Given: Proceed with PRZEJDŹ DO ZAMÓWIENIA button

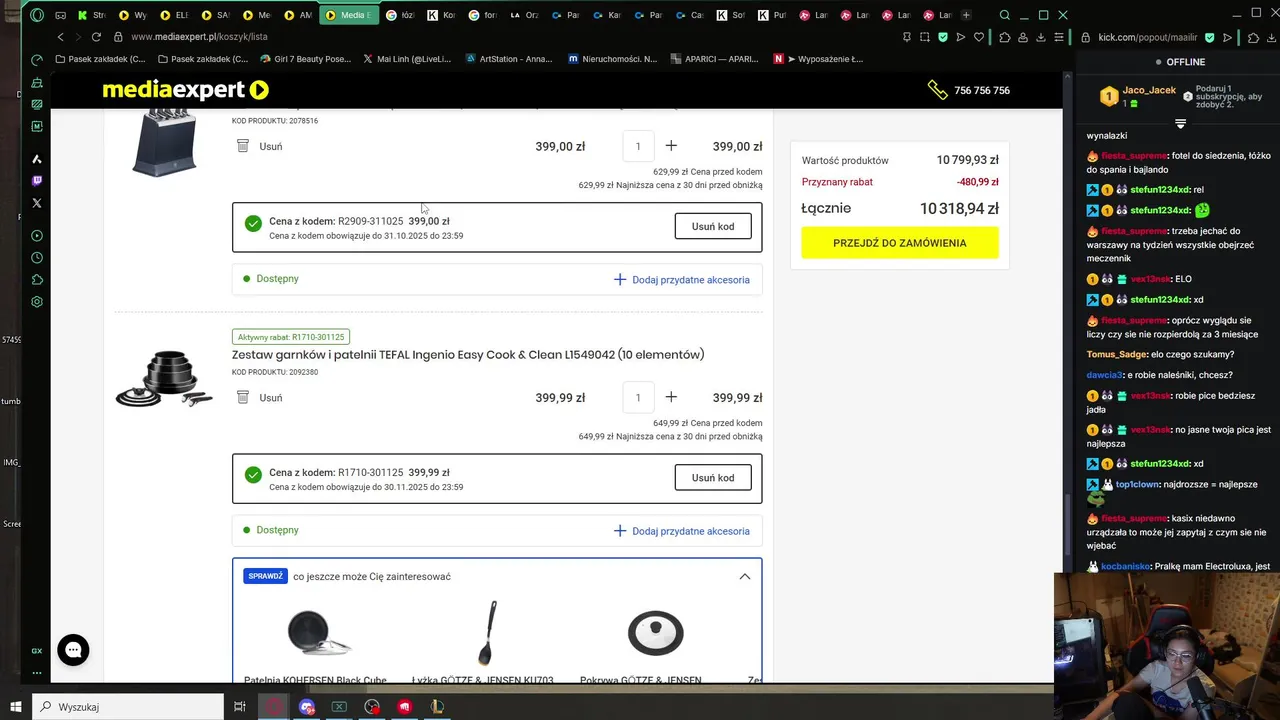Looking at the screenshot, I should (x=899, y=243).
